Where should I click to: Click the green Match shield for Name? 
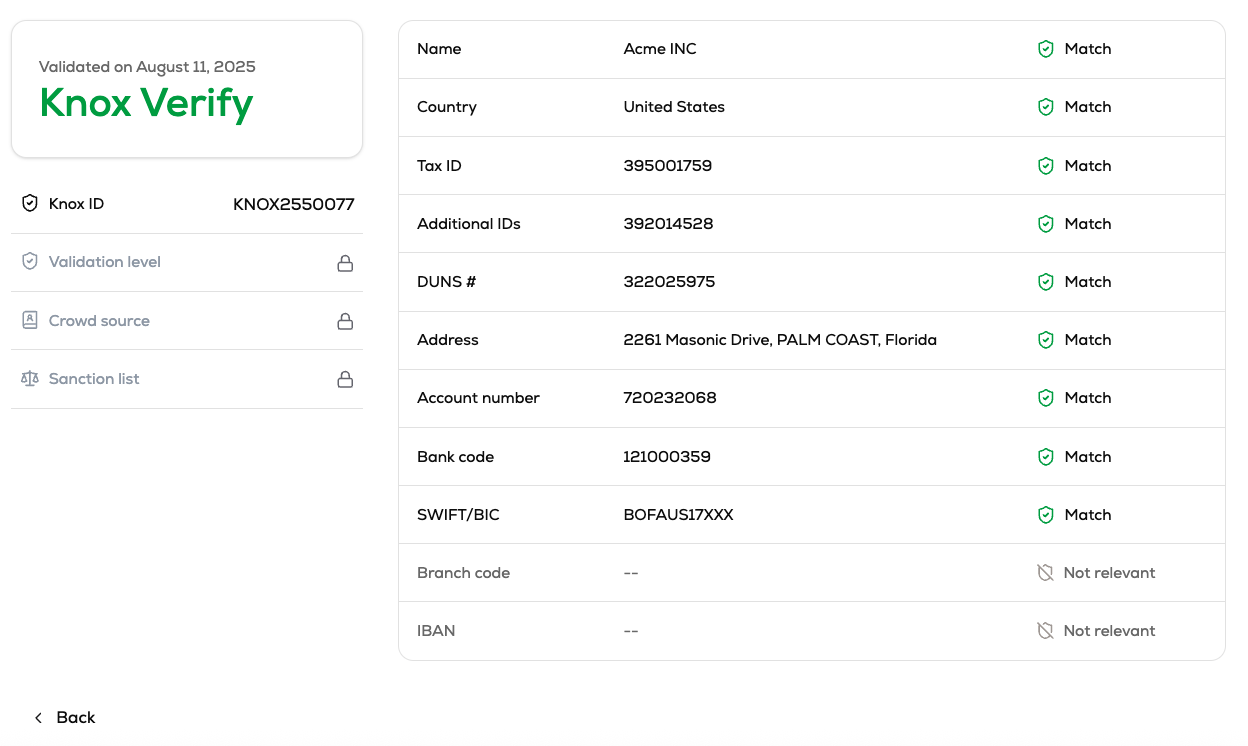[1046, 49]
